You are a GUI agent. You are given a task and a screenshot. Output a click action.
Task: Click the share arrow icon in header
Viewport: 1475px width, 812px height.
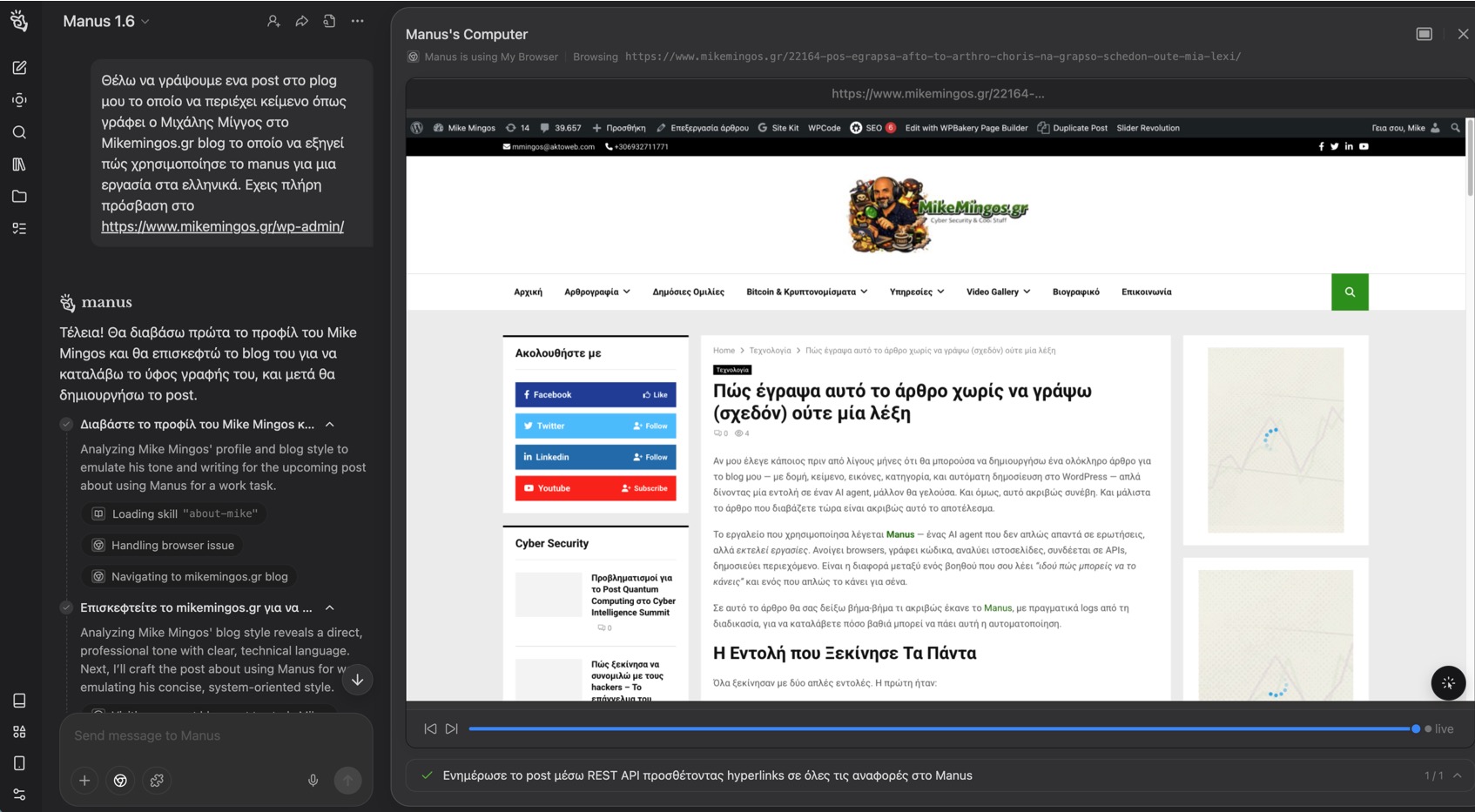coord(301,22)
